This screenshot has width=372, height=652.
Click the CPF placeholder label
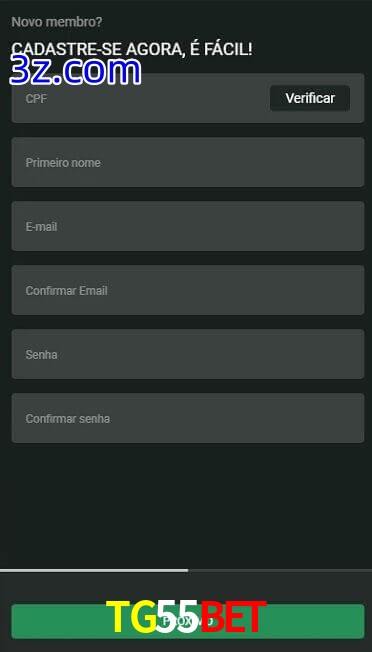pyautogui.click(x=36, y=99)
